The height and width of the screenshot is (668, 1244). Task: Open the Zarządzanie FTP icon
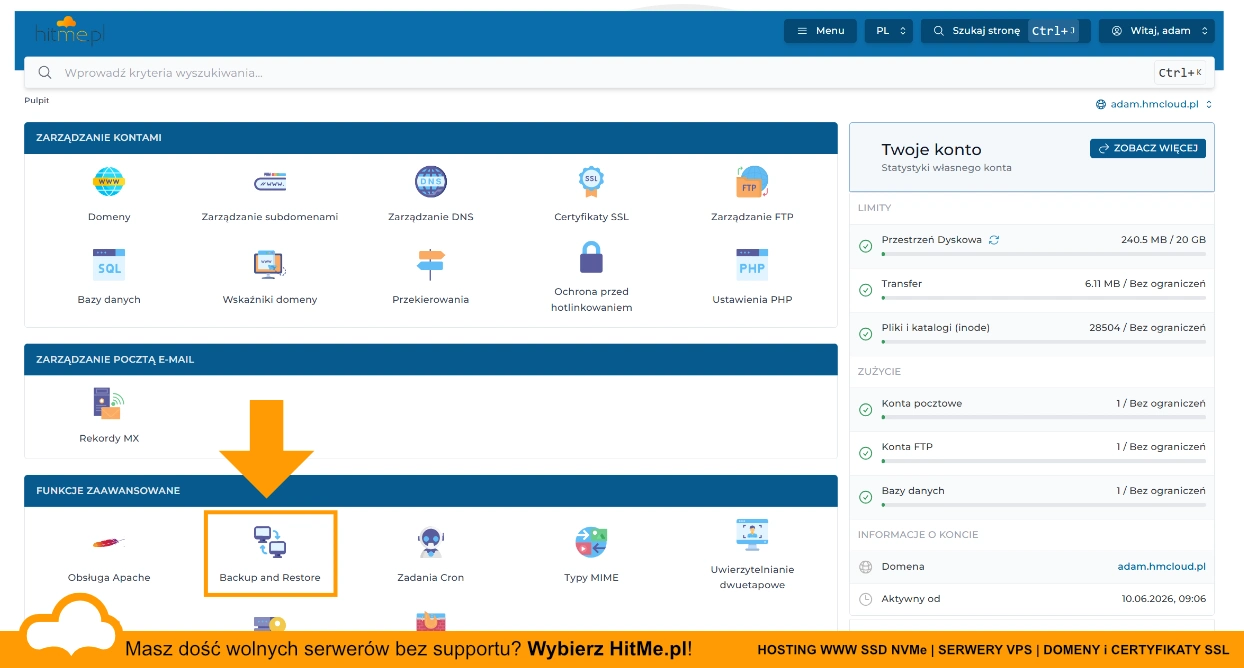(x=752, y=182)
